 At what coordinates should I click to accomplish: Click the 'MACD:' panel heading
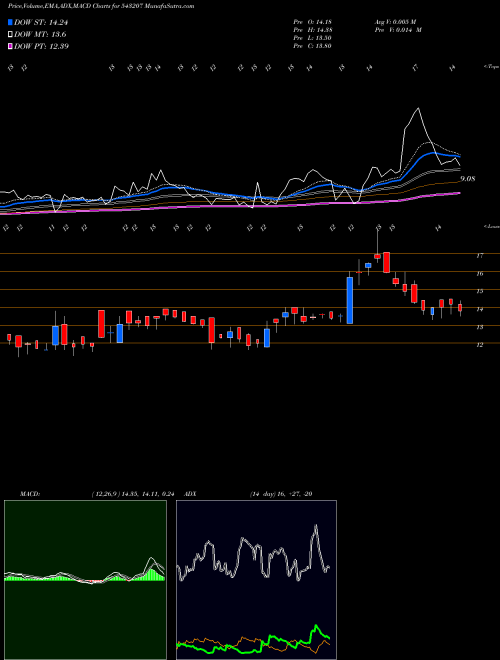click(x=30, y=494)
